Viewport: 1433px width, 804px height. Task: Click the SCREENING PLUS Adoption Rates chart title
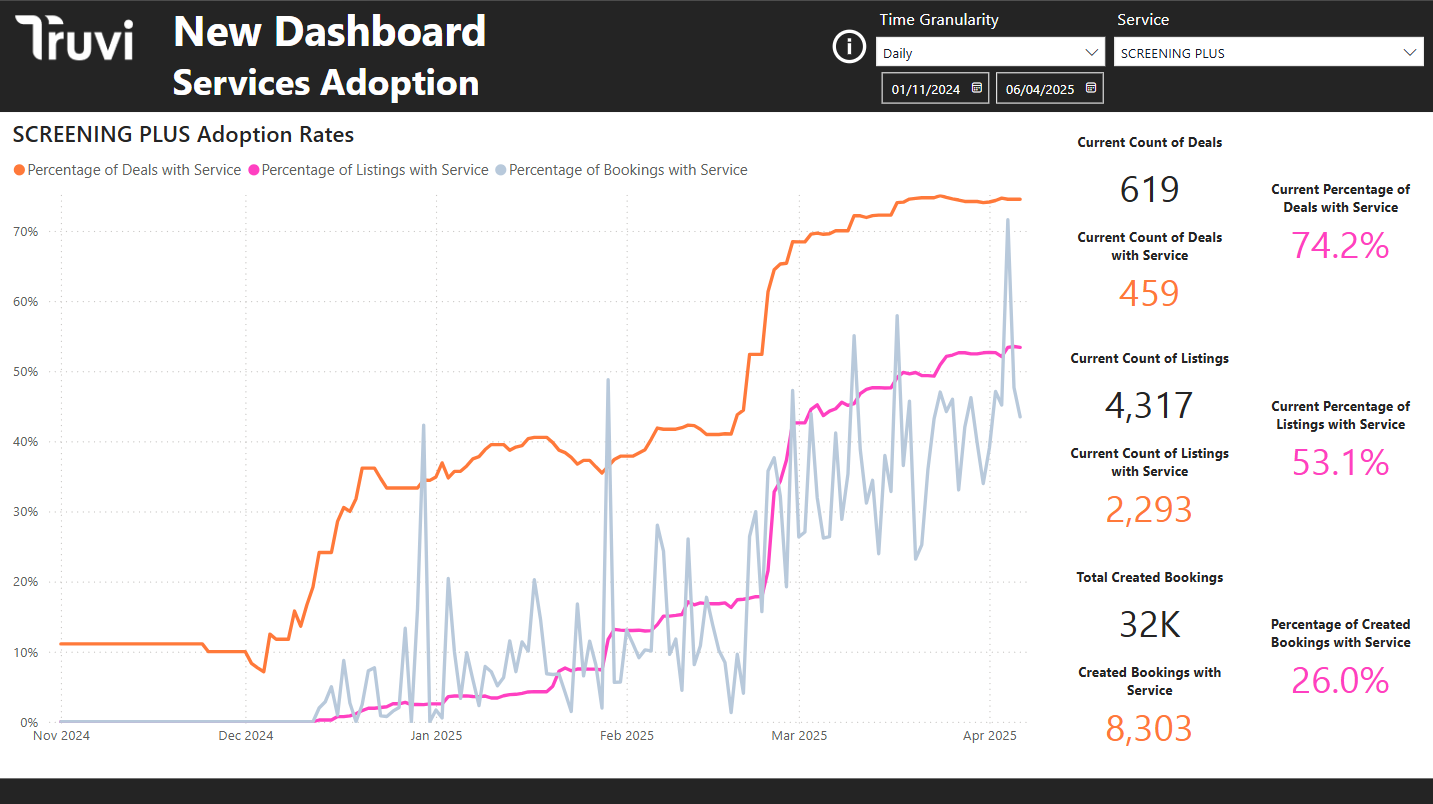(183, 134)
